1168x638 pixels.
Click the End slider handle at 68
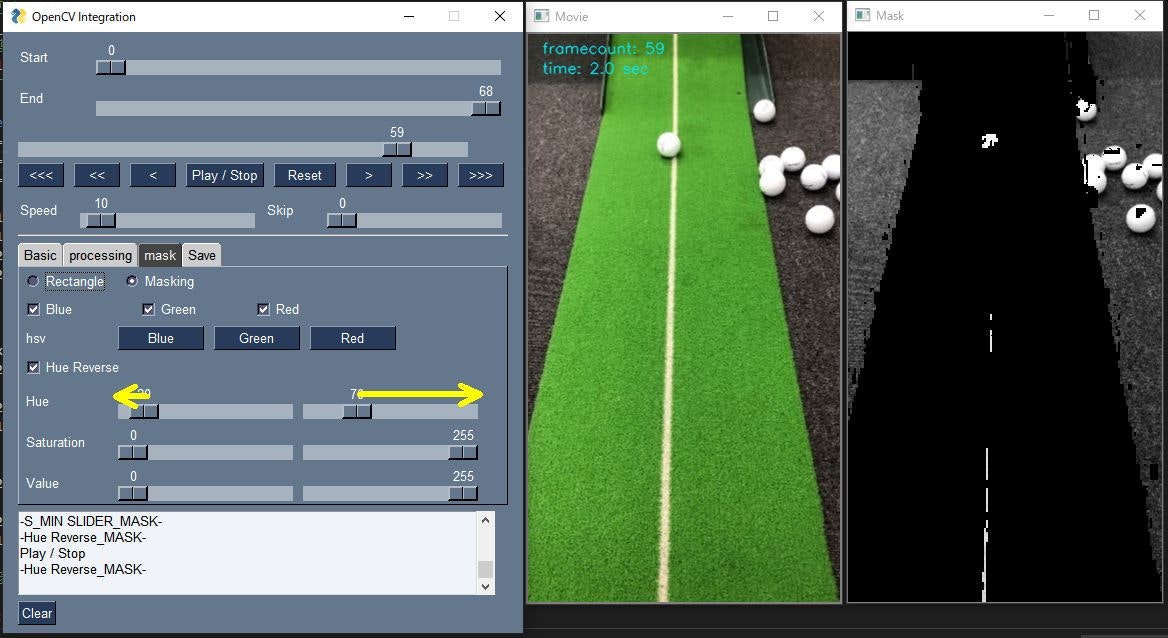pyautogui.click(x=486, y=108)
